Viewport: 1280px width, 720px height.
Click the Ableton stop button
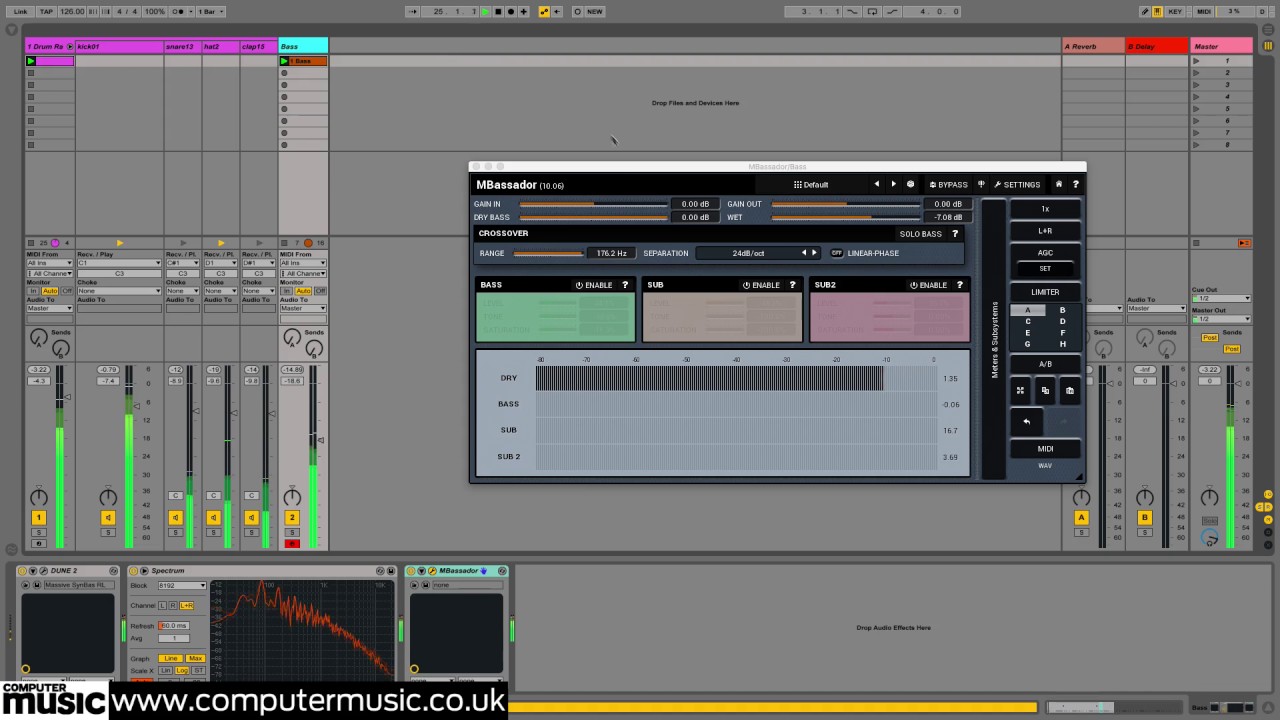click(x=498, y=12)
